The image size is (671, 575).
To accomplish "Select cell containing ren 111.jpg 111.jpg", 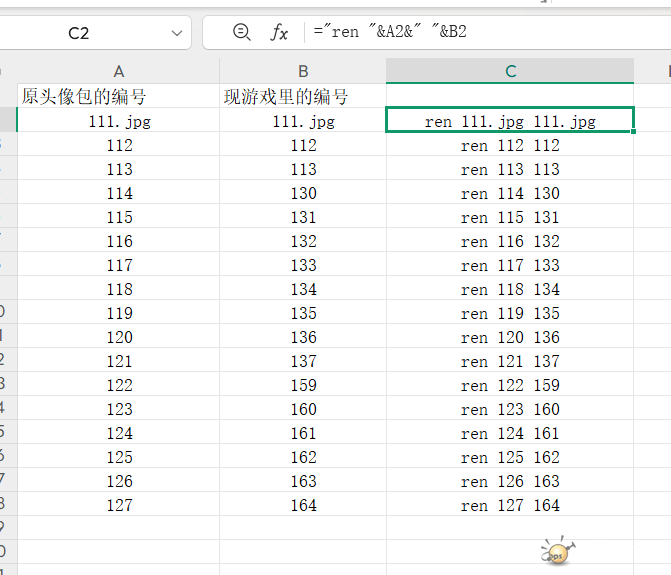I will [510, 121].
